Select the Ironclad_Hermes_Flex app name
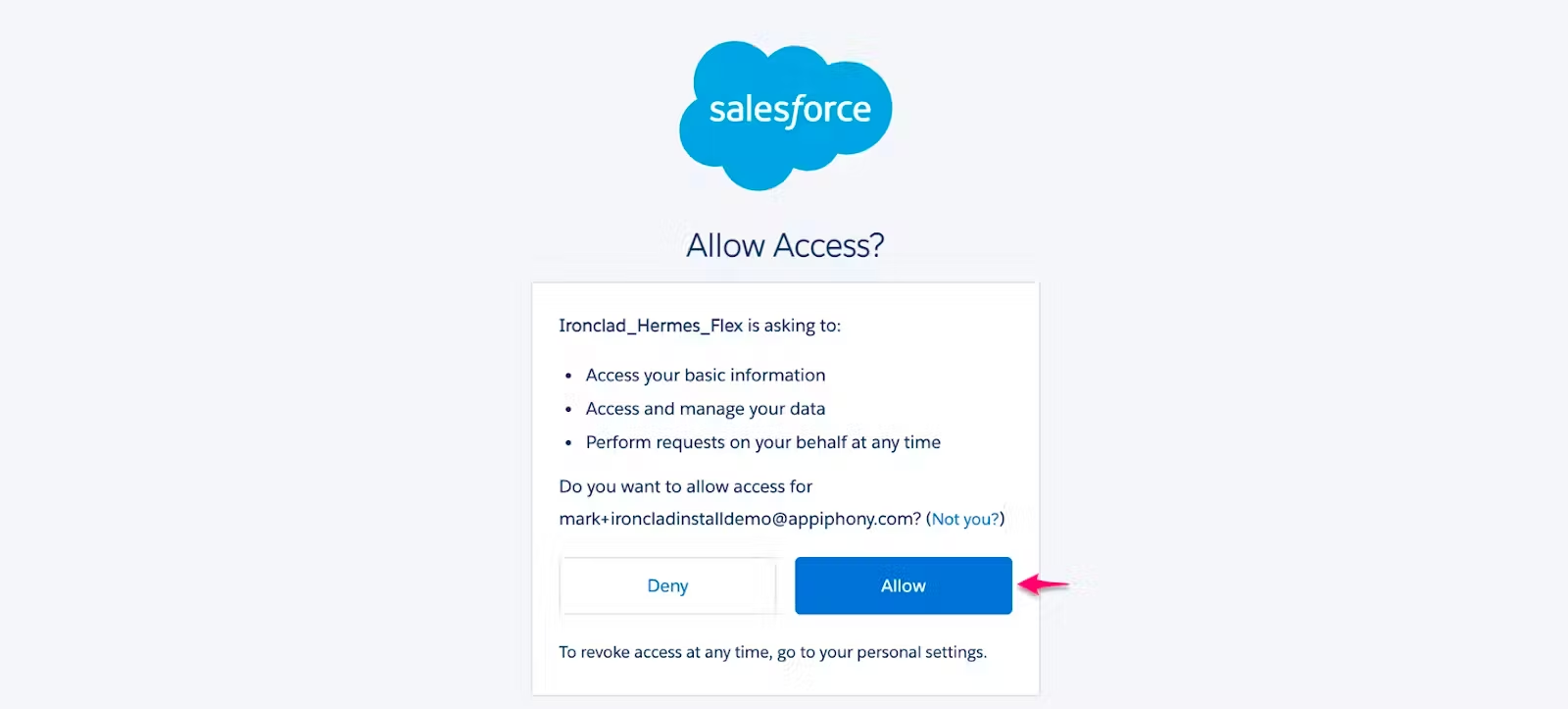 (651, 326)
